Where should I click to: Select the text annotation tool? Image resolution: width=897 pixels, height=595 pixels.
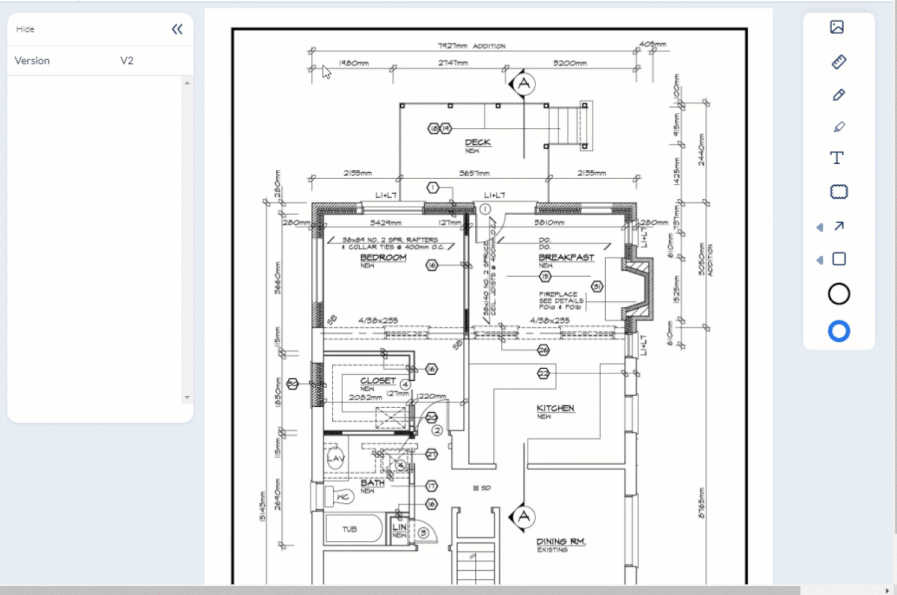837,158
